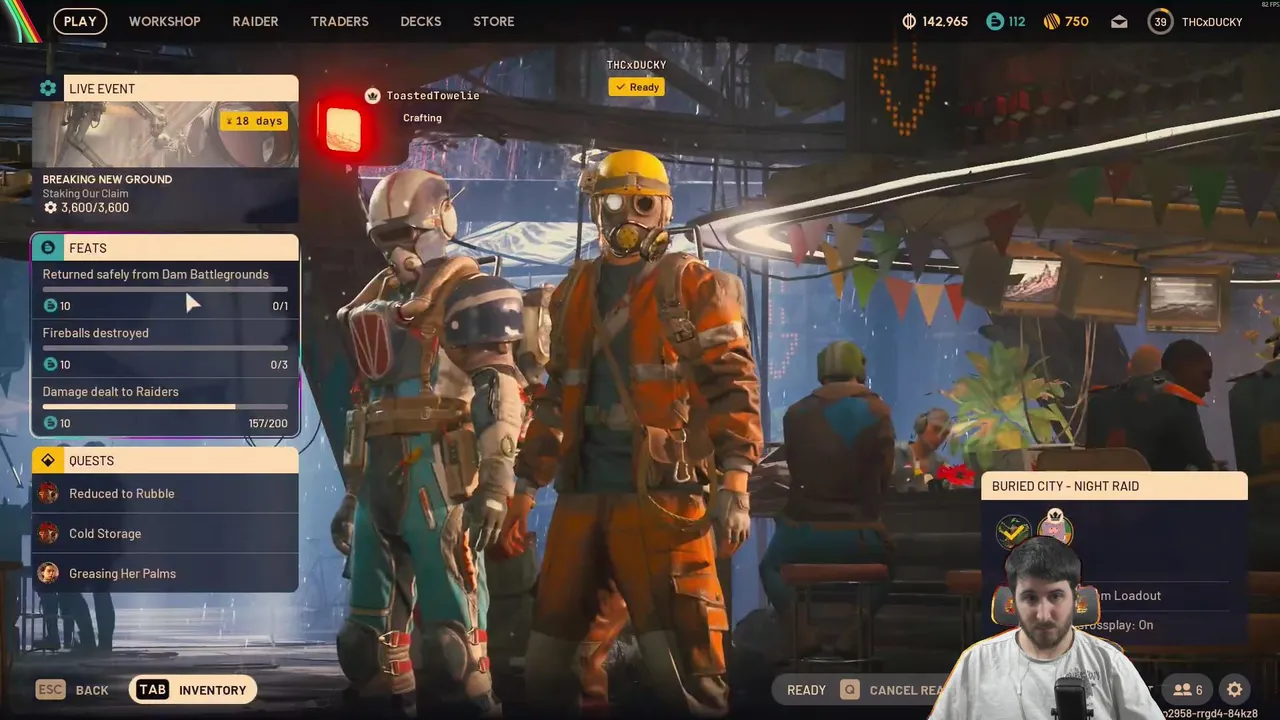The height and width of the screenshot is (720, 1280).
Task: Open the Raider tab
Action: click(255, 21)
